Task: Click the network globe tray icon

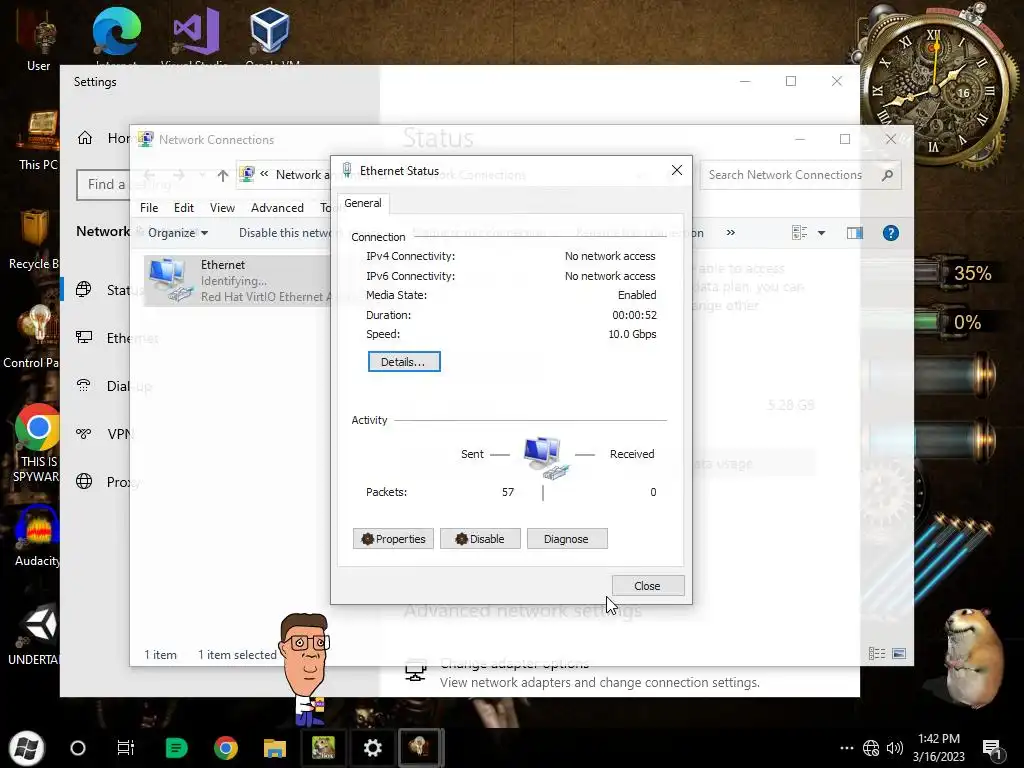Action: point(871,748)
